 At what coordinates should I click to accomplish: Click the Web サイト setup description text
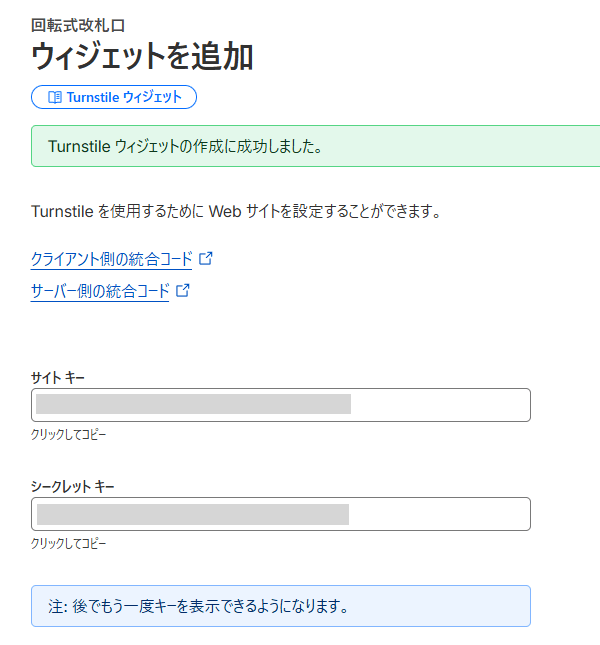[x=236, y=212]
